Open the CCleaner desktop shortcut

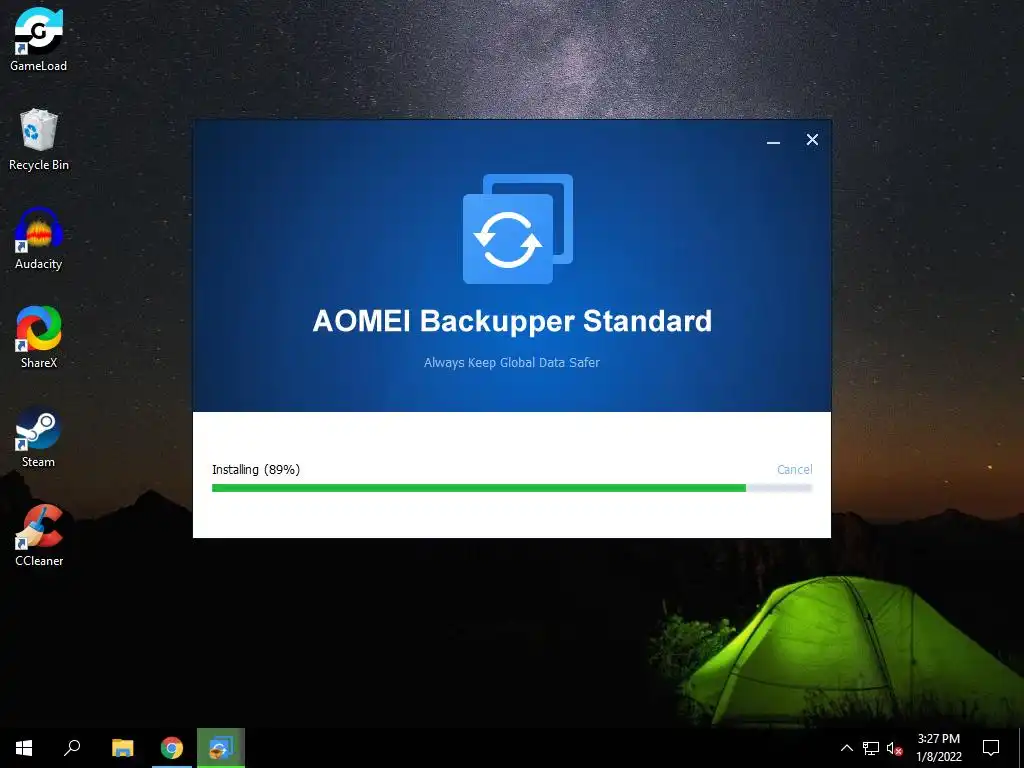pos(39,535)
